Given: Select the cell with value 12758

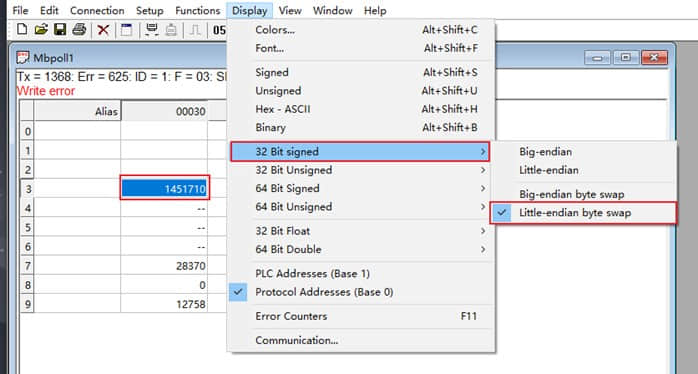Looking at the screenshot, I should click(164, 304).
